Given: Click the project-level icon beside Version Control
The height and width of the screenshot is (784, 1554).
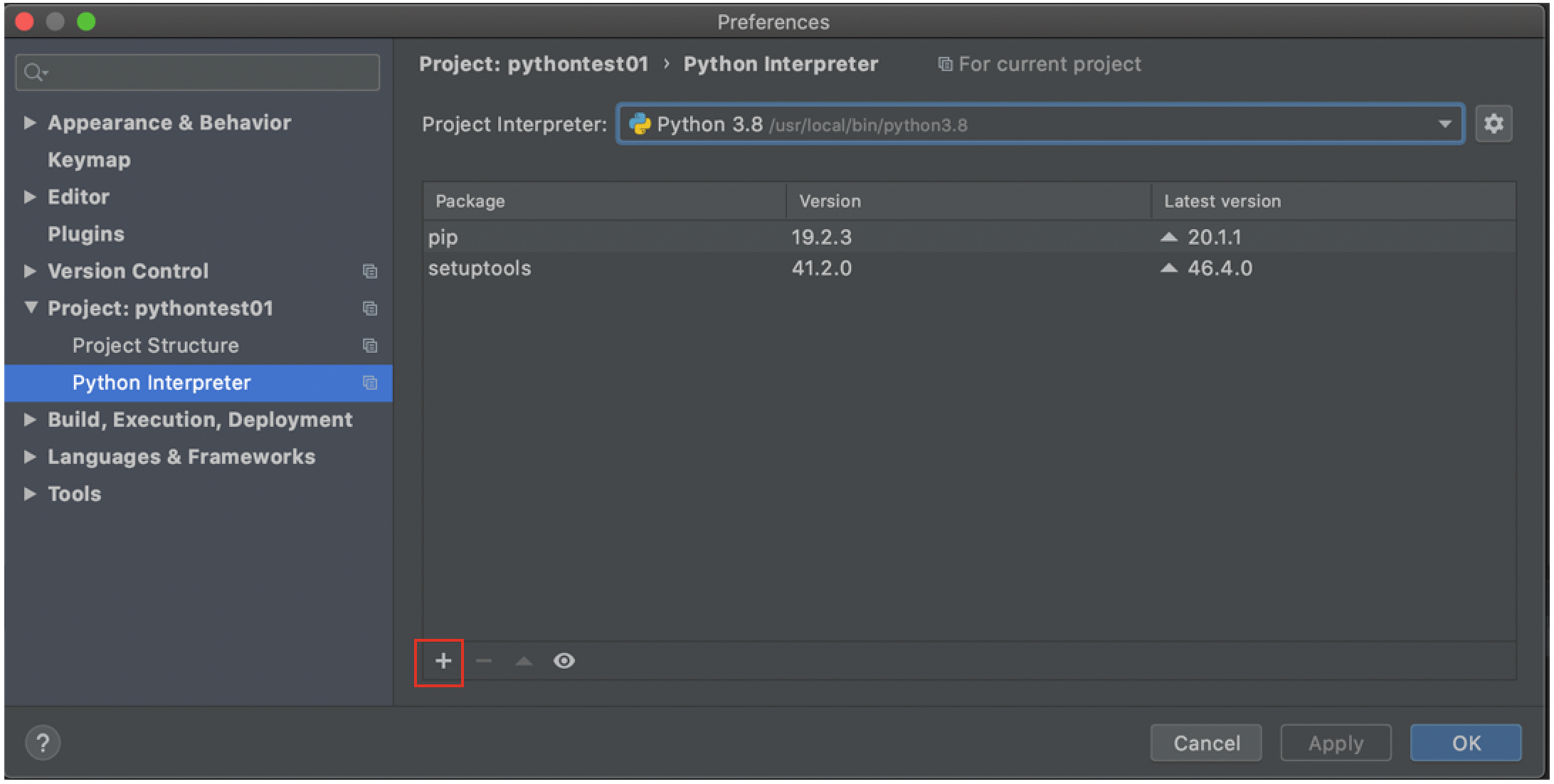Looking at the screenshot, I should [x=370, y=271].
